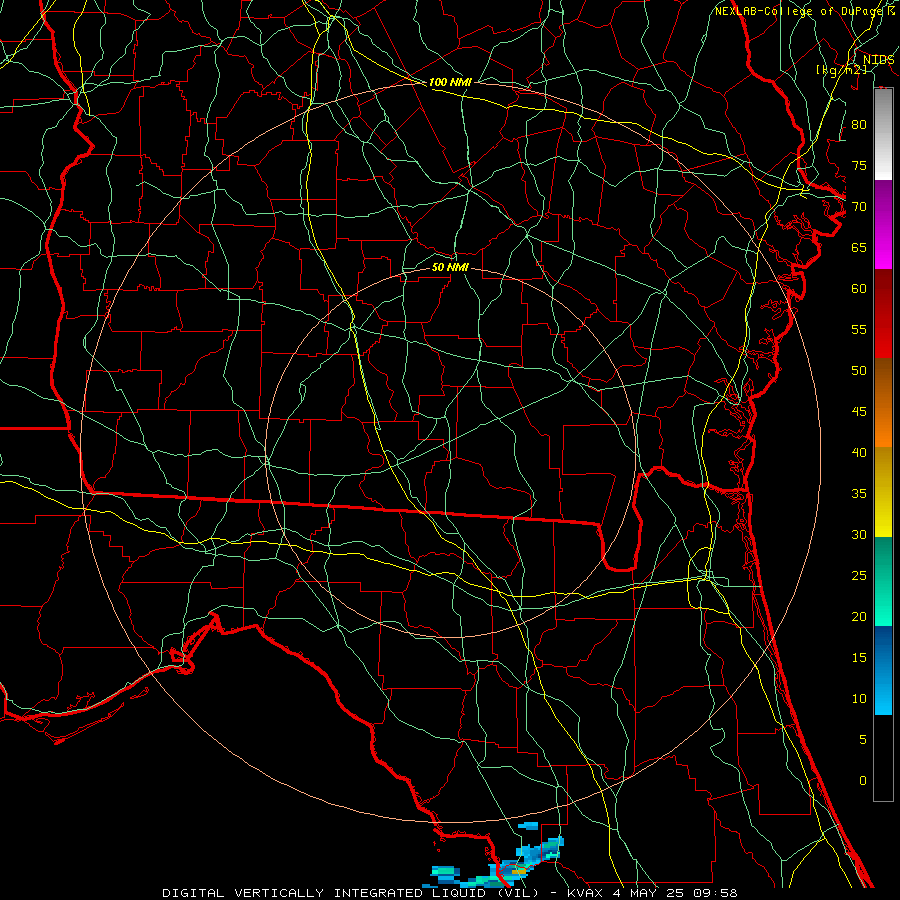
Task: Click the KVAX 4 MAY 25 09:58 timestamp
Action: click(x=652, y=893)
